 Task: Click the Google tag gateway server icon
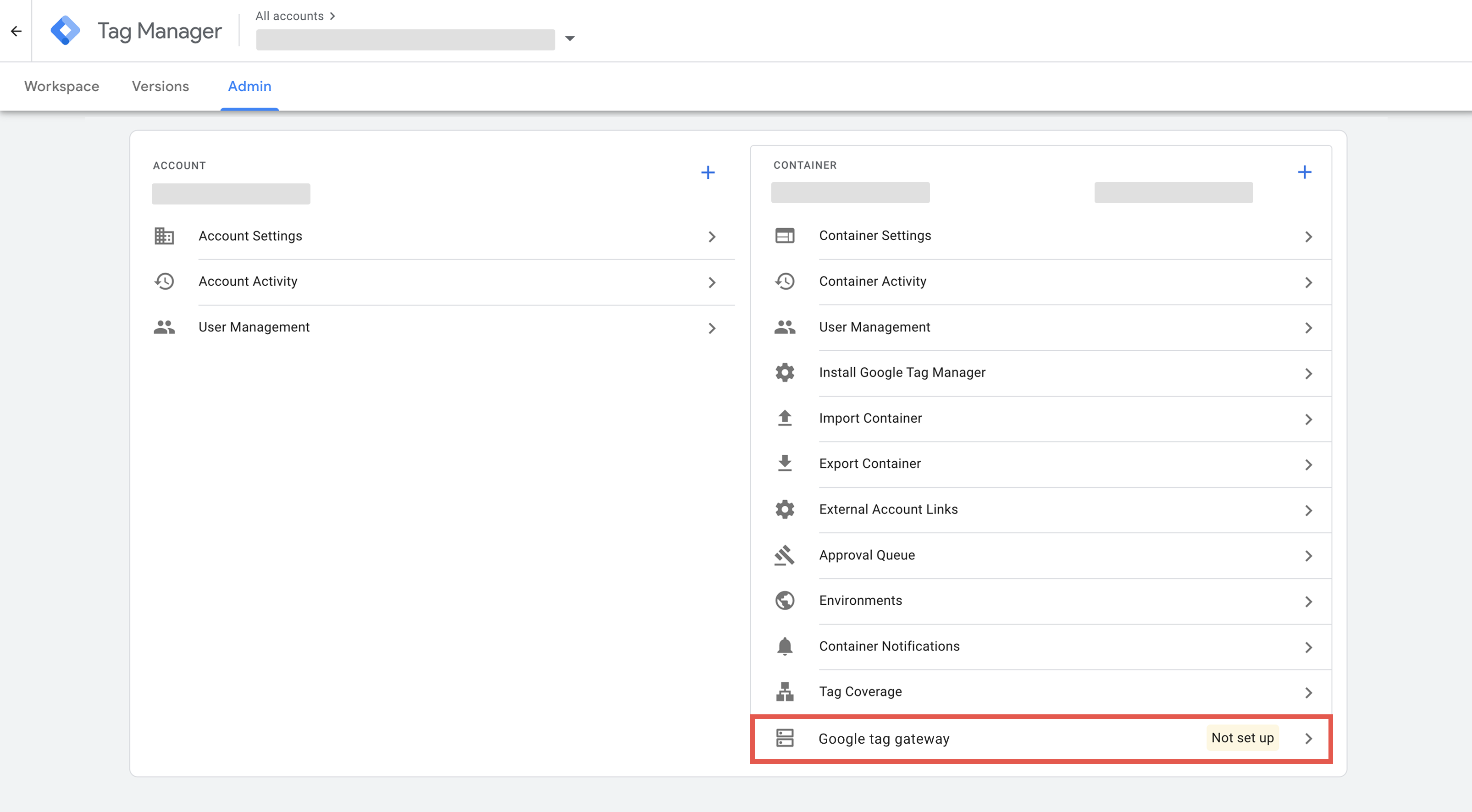785,738
